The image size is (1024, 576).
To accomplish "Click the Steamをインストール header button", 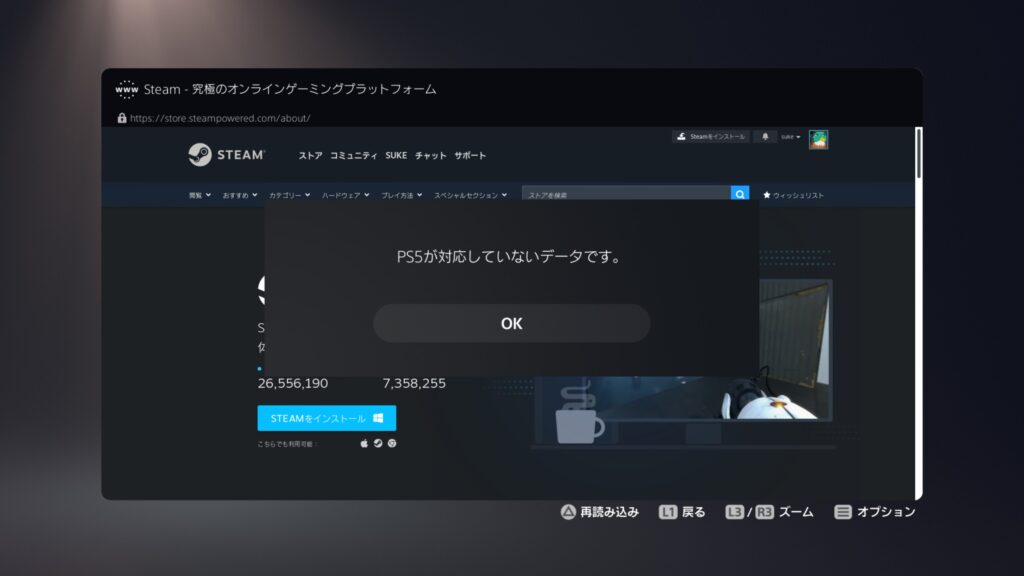I will pos(711,136).
